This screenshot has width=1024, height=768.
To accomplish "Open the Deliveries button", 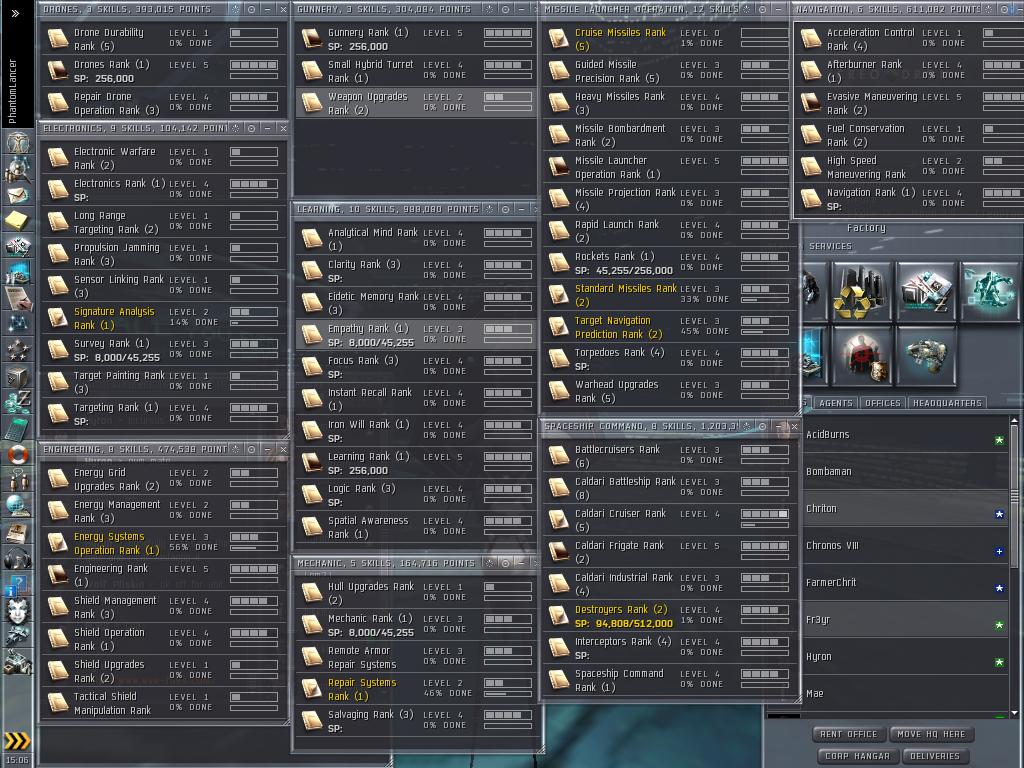I will (935, 756).
